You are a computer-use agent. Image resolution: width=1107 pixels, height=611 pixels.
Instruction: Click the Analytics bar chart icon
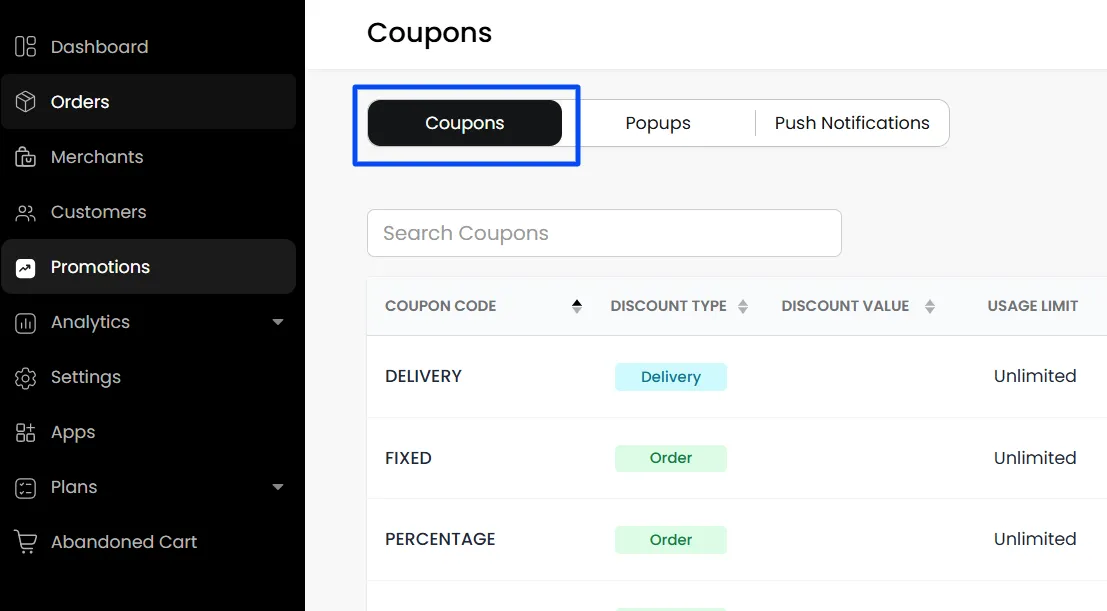tap(25, 323)
